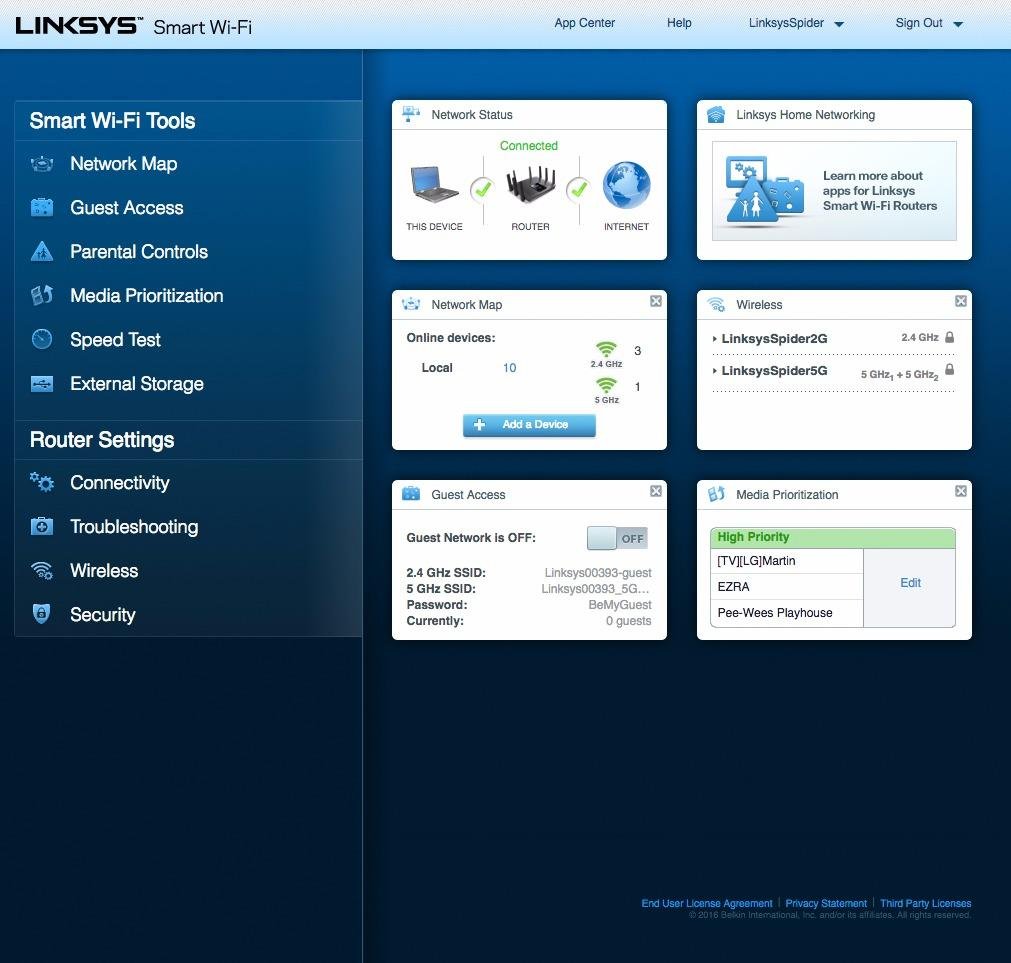Click the 2.4 GHz Wi-Fi signal icon

coord(606,349)
